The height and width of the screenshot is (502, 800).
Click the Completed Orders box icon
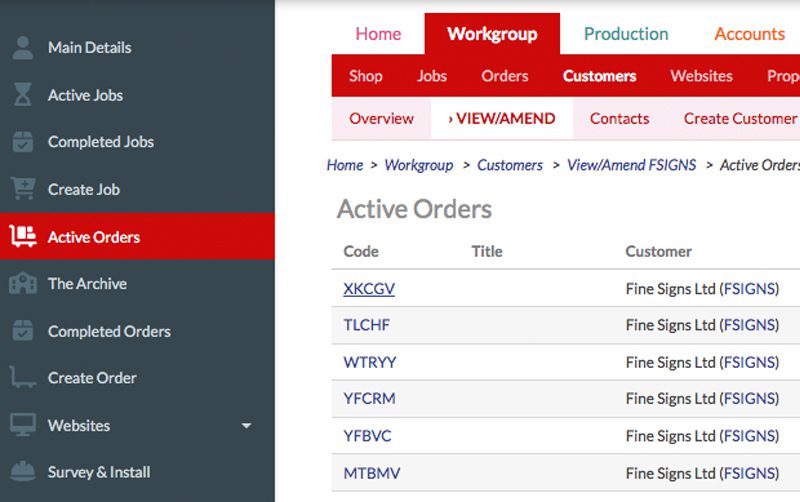click(22, 331)
